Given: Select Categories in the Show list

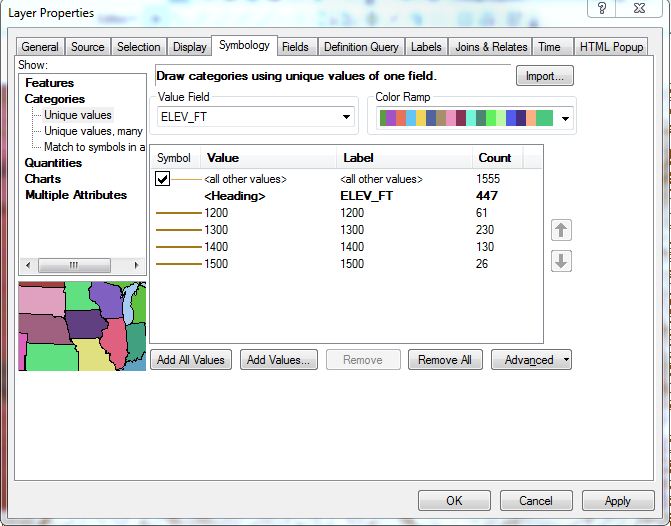Looking at the screenshot, I should click(55, 99).
